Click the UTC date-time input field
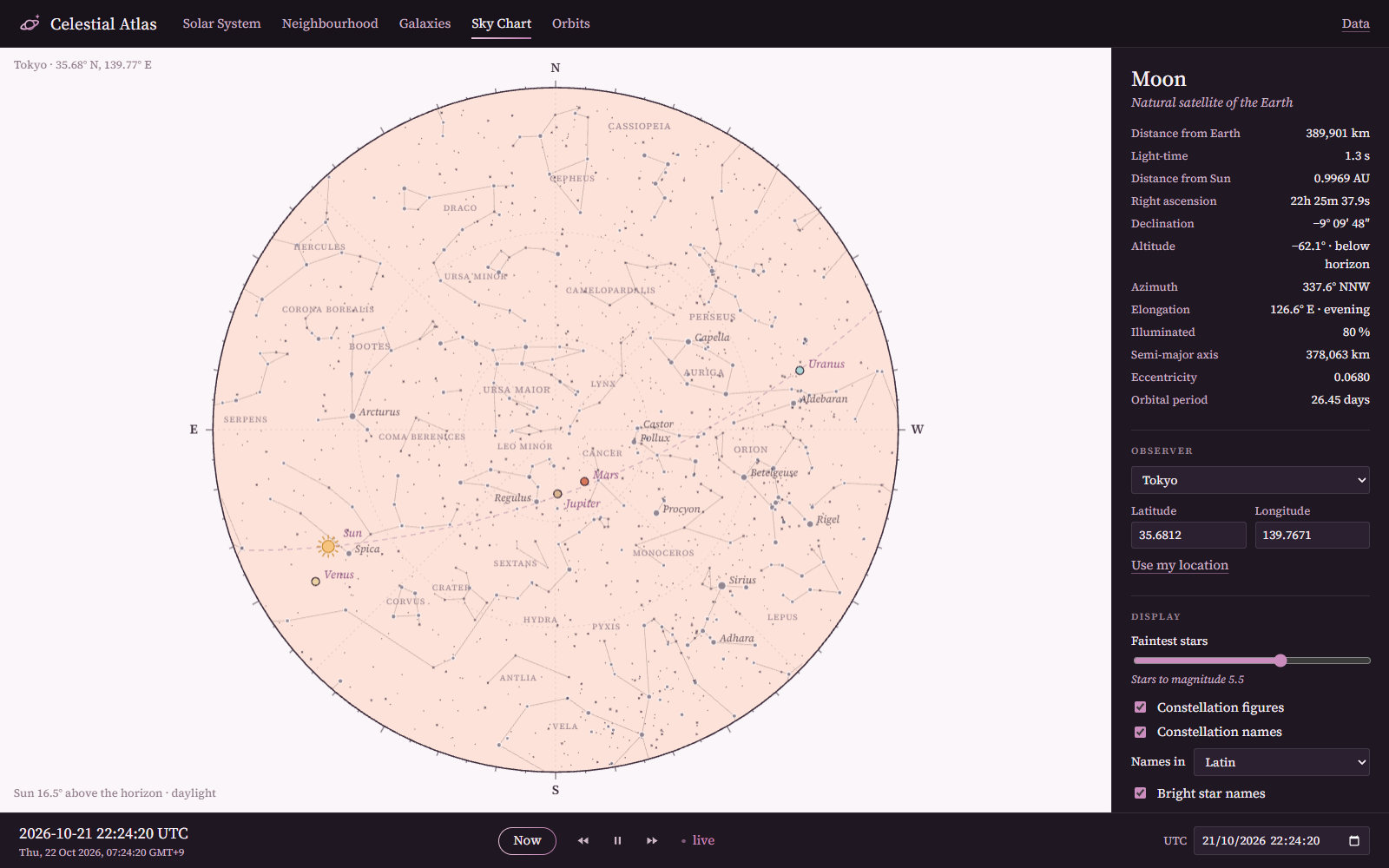 [x=1281, y=840]
